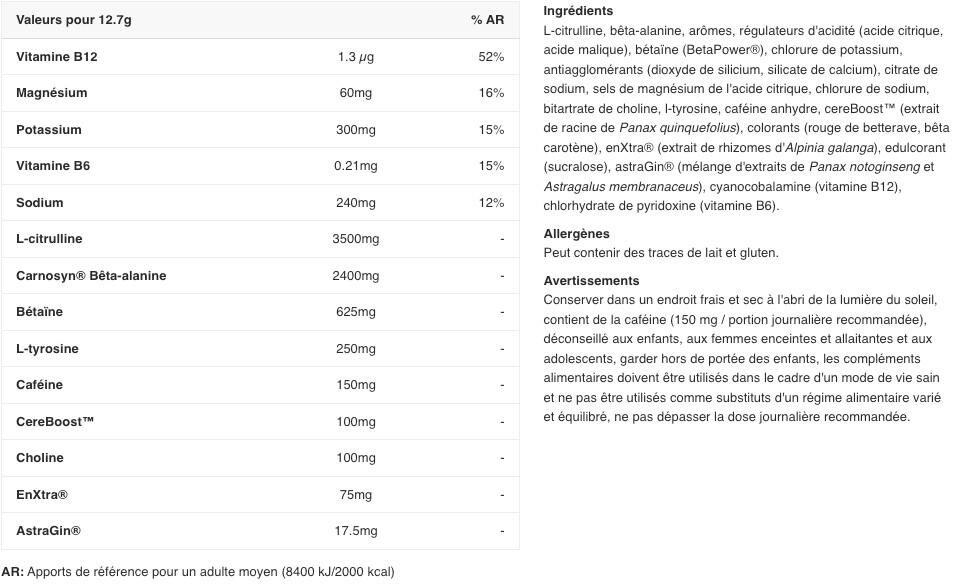
Task: Click the AstraGin® 17.5mg value
Action: 355,531
